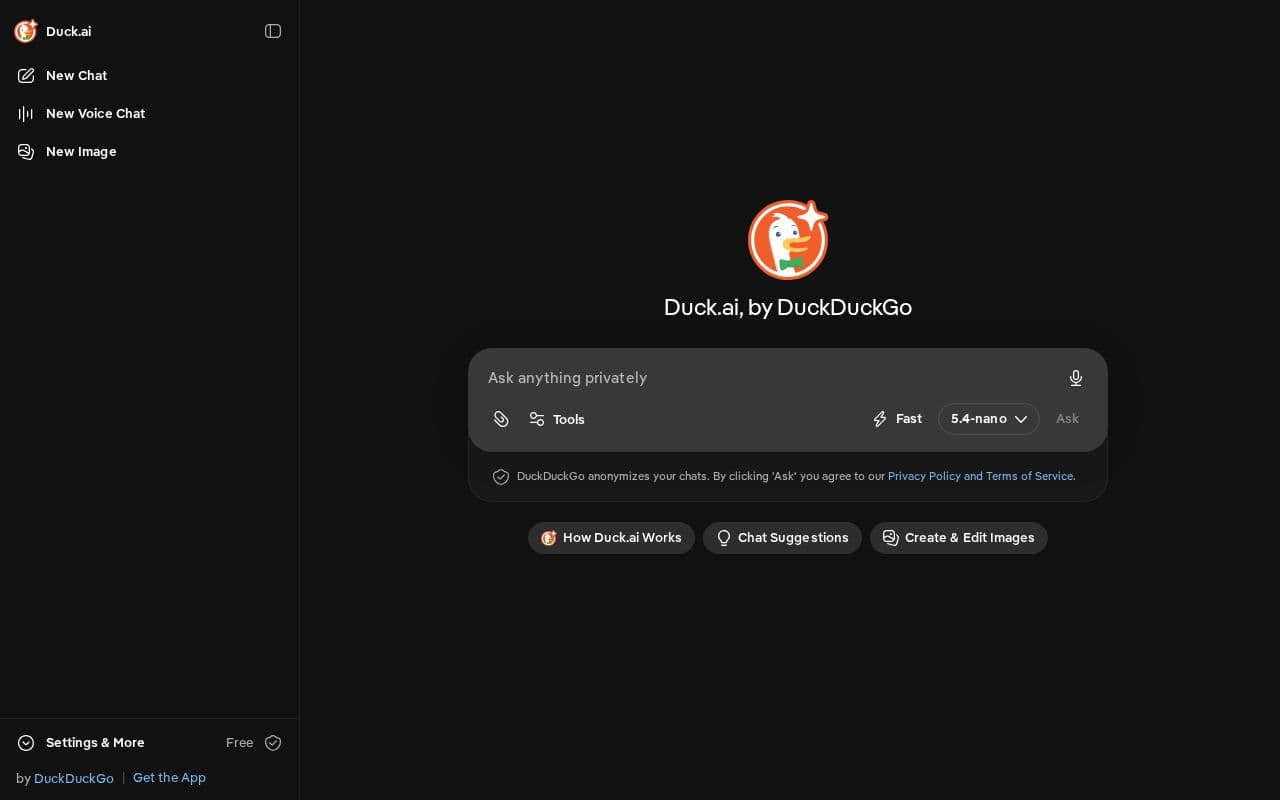Open New Voice Chat
1280x800 pixels.
coord(150,114)
